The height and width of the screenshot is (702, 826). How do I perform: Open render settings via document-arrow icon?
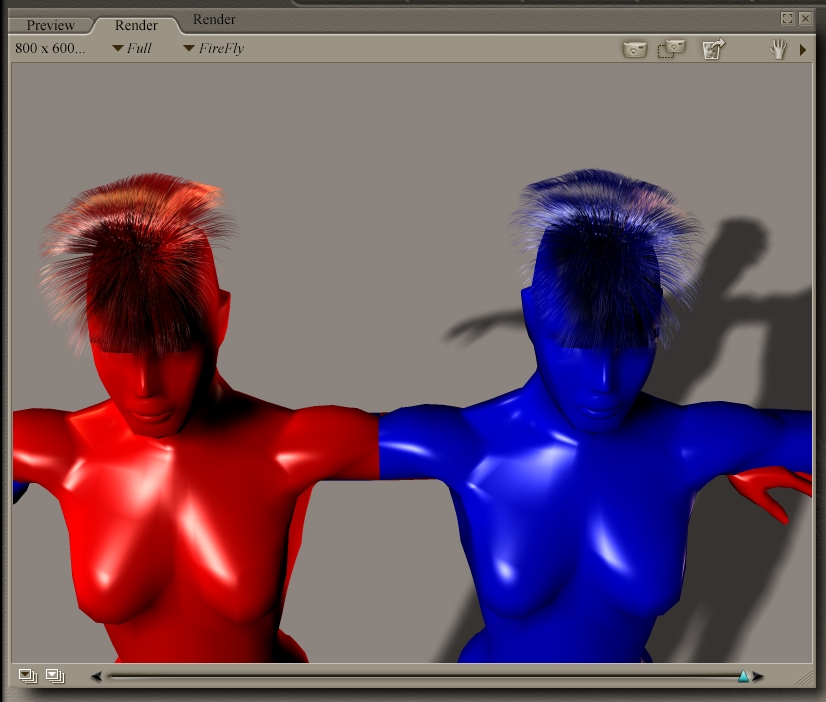[x=713, y=49]
